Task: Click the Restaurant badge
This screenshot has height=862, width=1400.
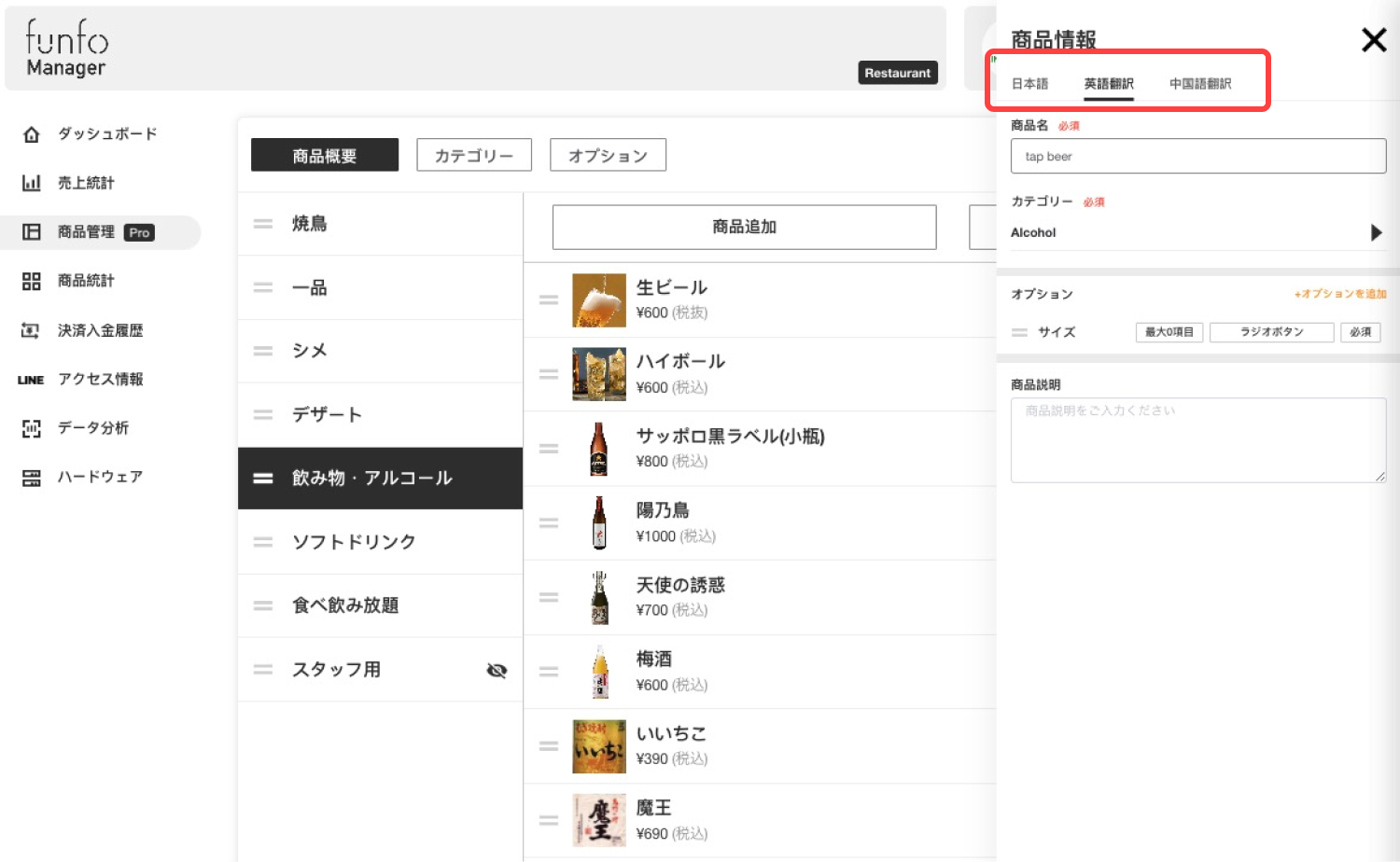Action: point(898,73)
